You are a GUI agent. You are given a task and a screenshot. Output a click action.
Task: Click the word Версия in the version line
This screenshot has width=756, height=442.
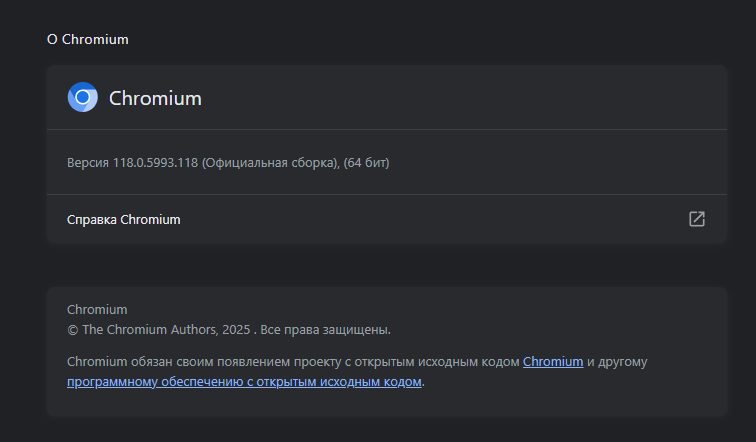(x=88, y=162)
